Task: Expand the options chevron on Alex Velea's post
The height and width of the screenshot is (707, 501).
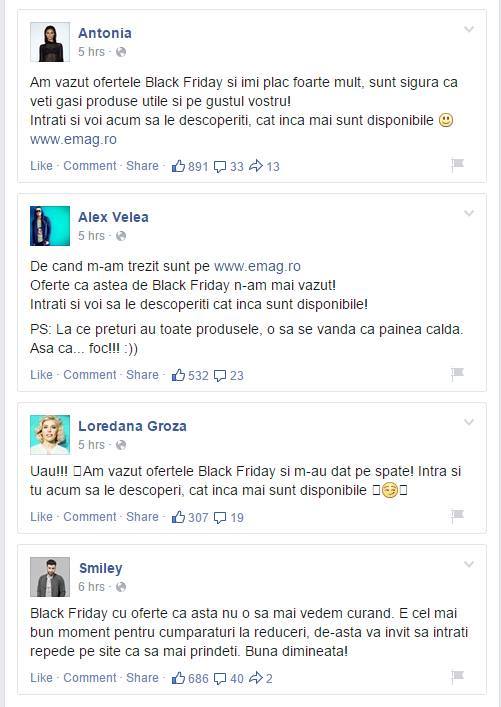Action: (x=469, y=213)
